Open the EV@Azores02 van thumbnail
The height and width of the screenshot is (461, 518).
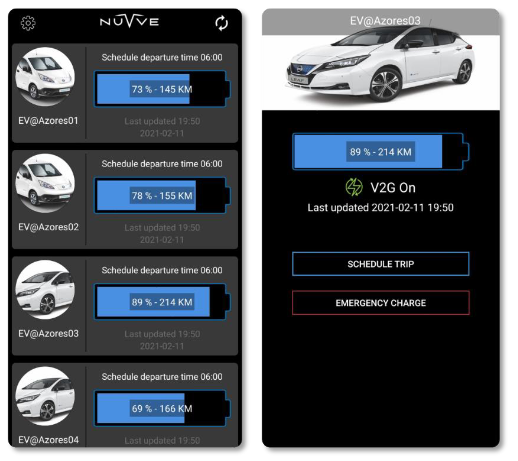(x=45, y=183)
